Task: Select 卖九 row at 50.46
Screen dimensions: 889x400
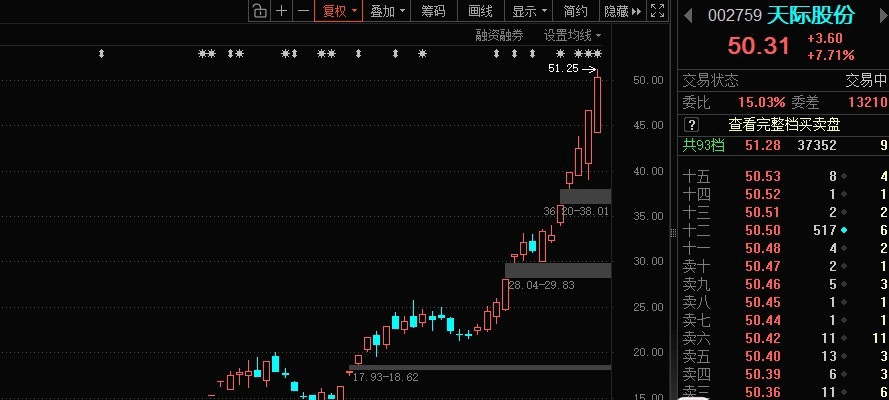Action: [x=784, y=284]
